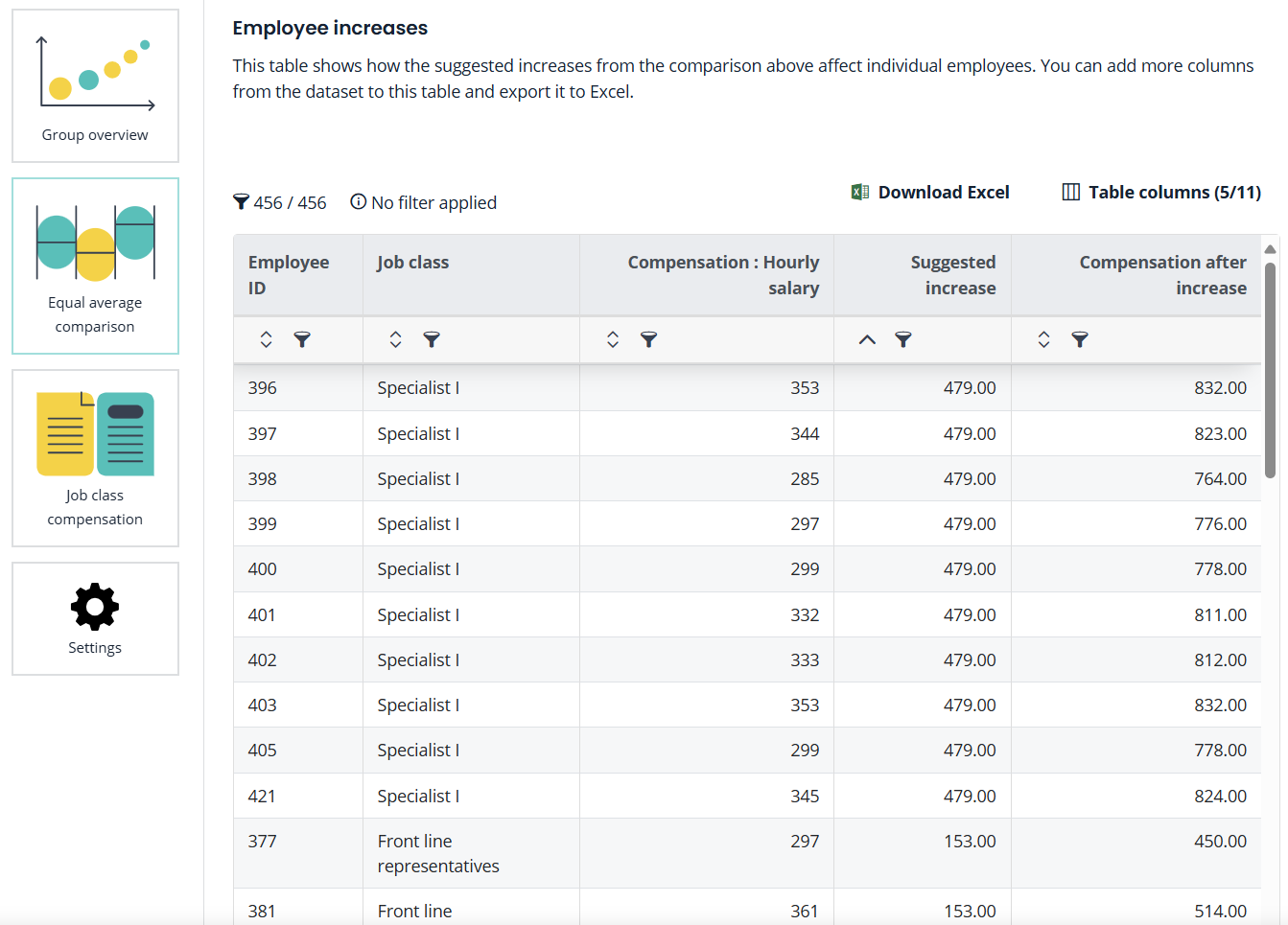Open filter for Hourly salary column
Image resolution: width=1288 pixels, height=925 pixels.
click(648, 339)
